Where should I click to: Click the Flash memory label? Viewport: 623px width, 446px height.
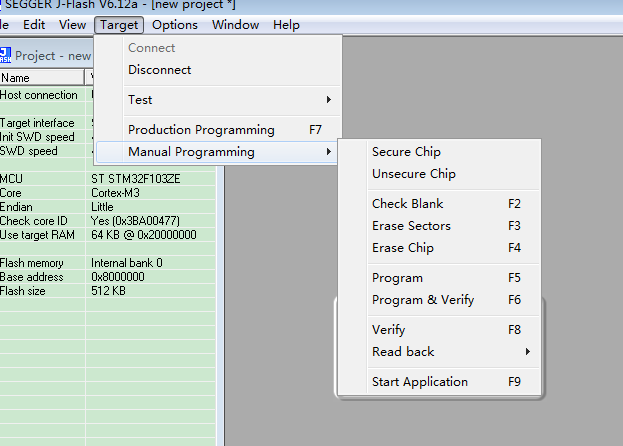[x=32, y=263]
